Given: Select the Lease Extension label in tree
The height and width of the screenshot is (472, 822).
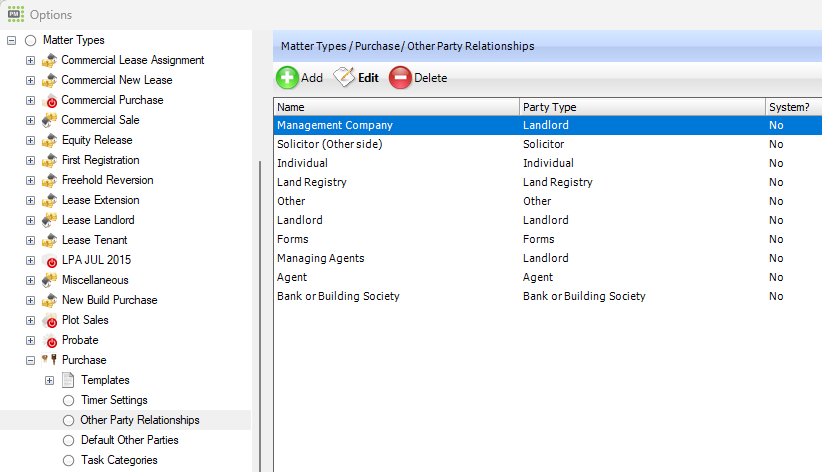Looking at the screenshot, I should coord(101,200).
